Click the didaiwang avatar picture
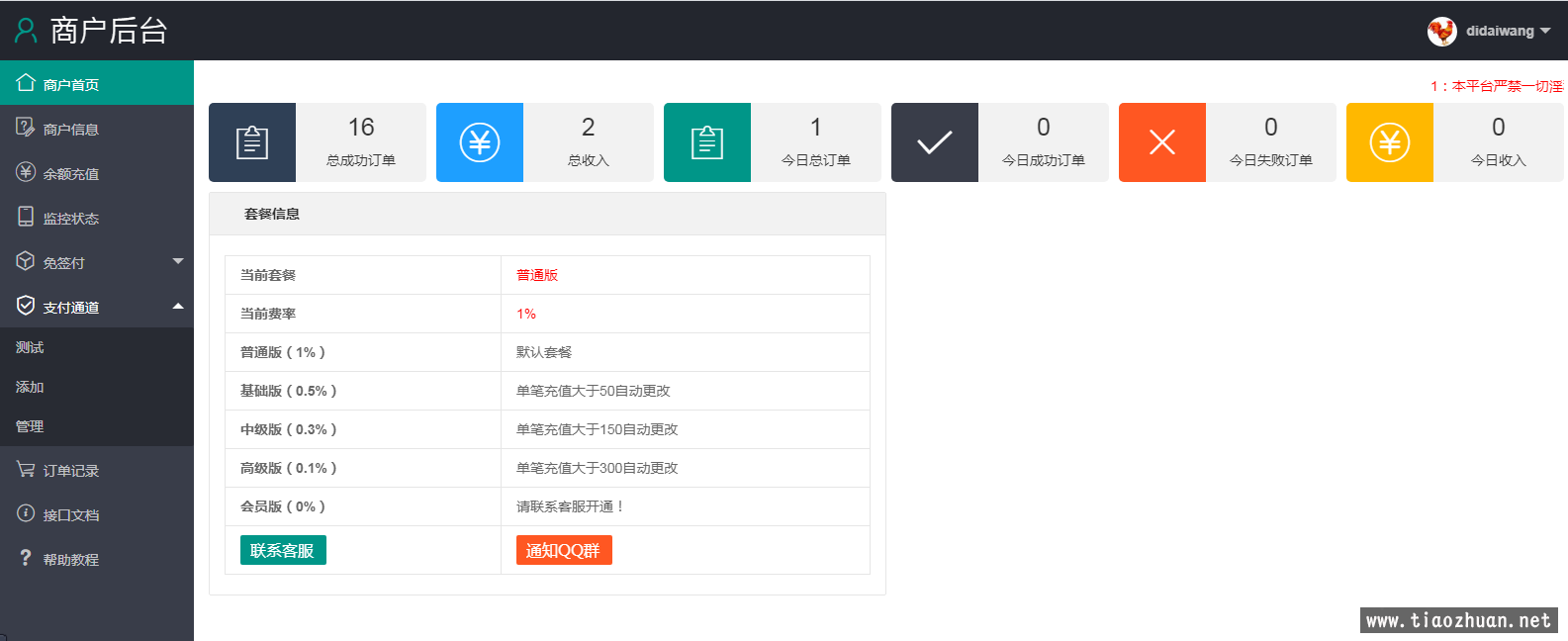This screenshot has height=641, width=1568. (1442, 31)
